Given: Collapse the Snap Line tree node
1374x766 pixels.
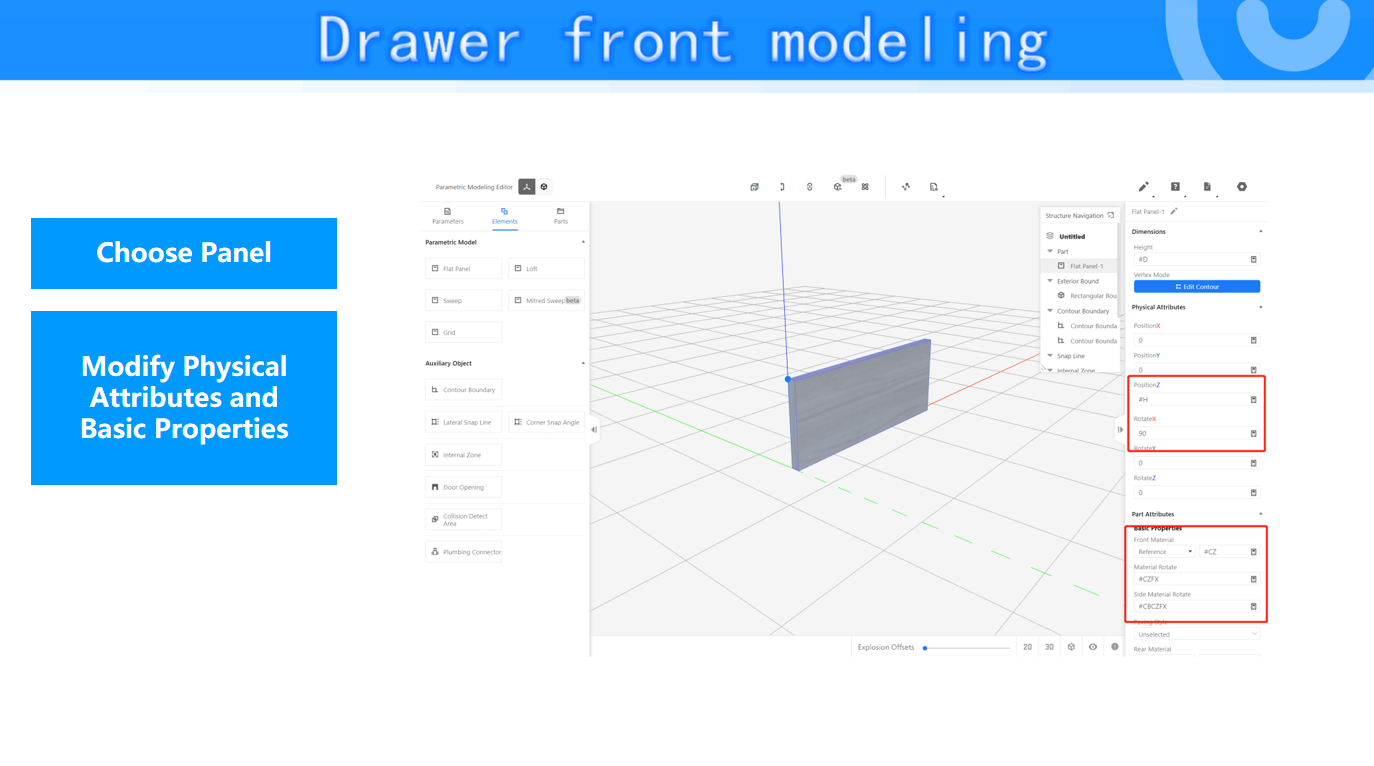Looking at the screenshot, I should (x=1050, y=356).
